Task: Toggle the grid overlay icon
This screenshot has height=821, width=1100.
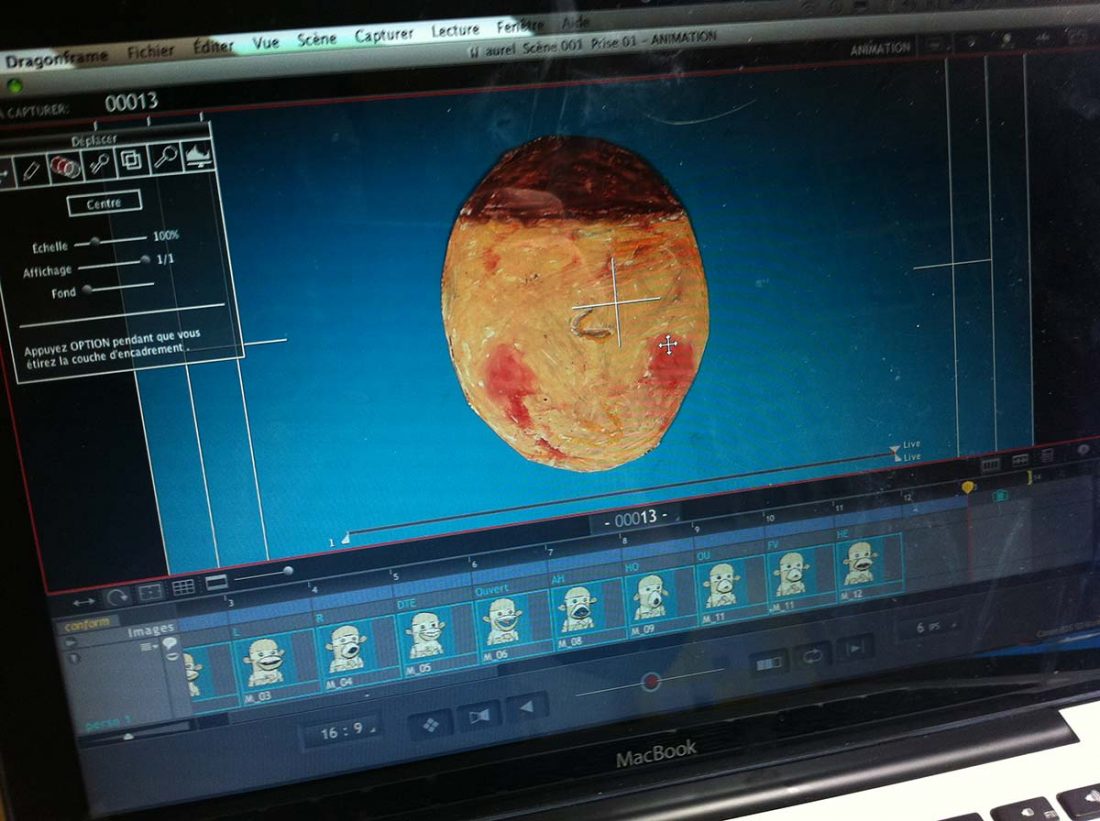Action: [x=183, y=587]
